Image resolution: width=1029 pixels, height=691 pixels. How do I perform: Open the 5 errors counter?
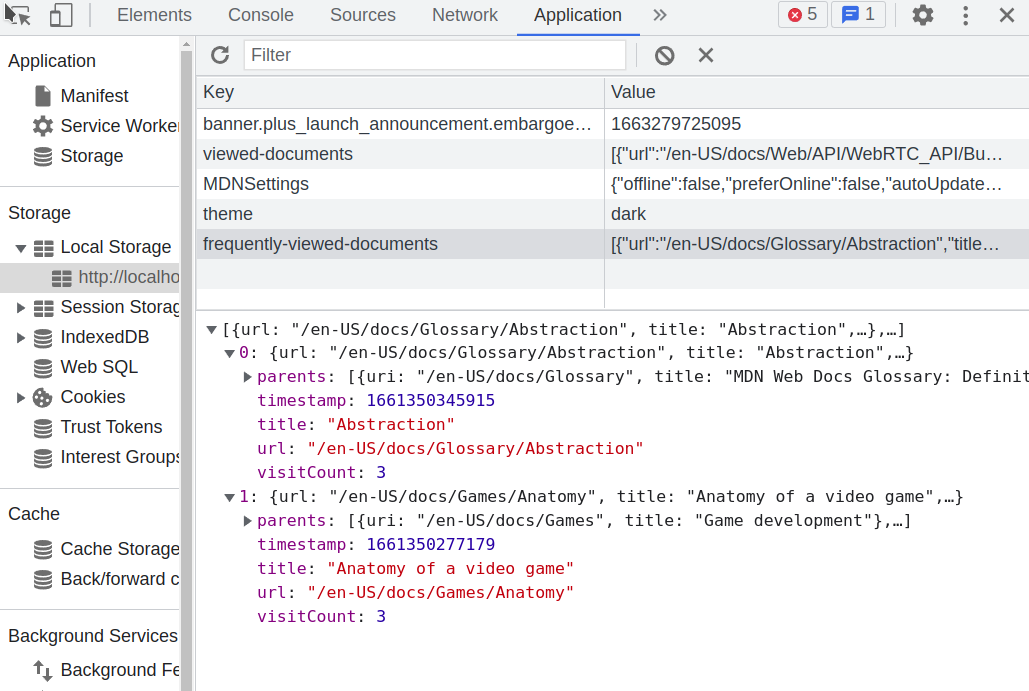(803, 14)
